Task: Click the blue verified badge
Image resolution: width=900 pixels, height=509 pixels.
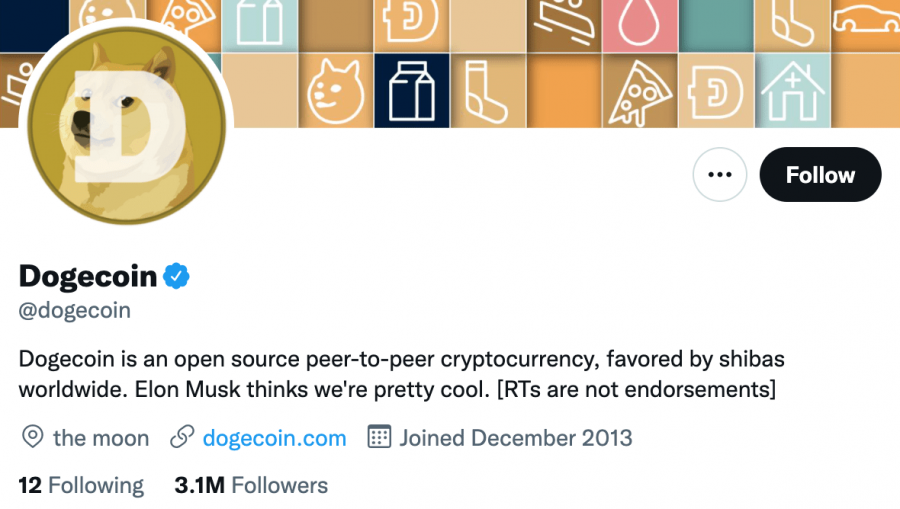Action: tap(177, 276)
